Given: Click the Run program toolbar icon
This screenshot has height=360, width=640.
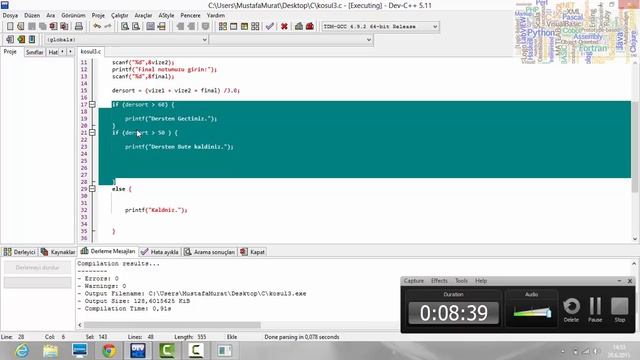Looking at the screenshot, I should [233, 27].
